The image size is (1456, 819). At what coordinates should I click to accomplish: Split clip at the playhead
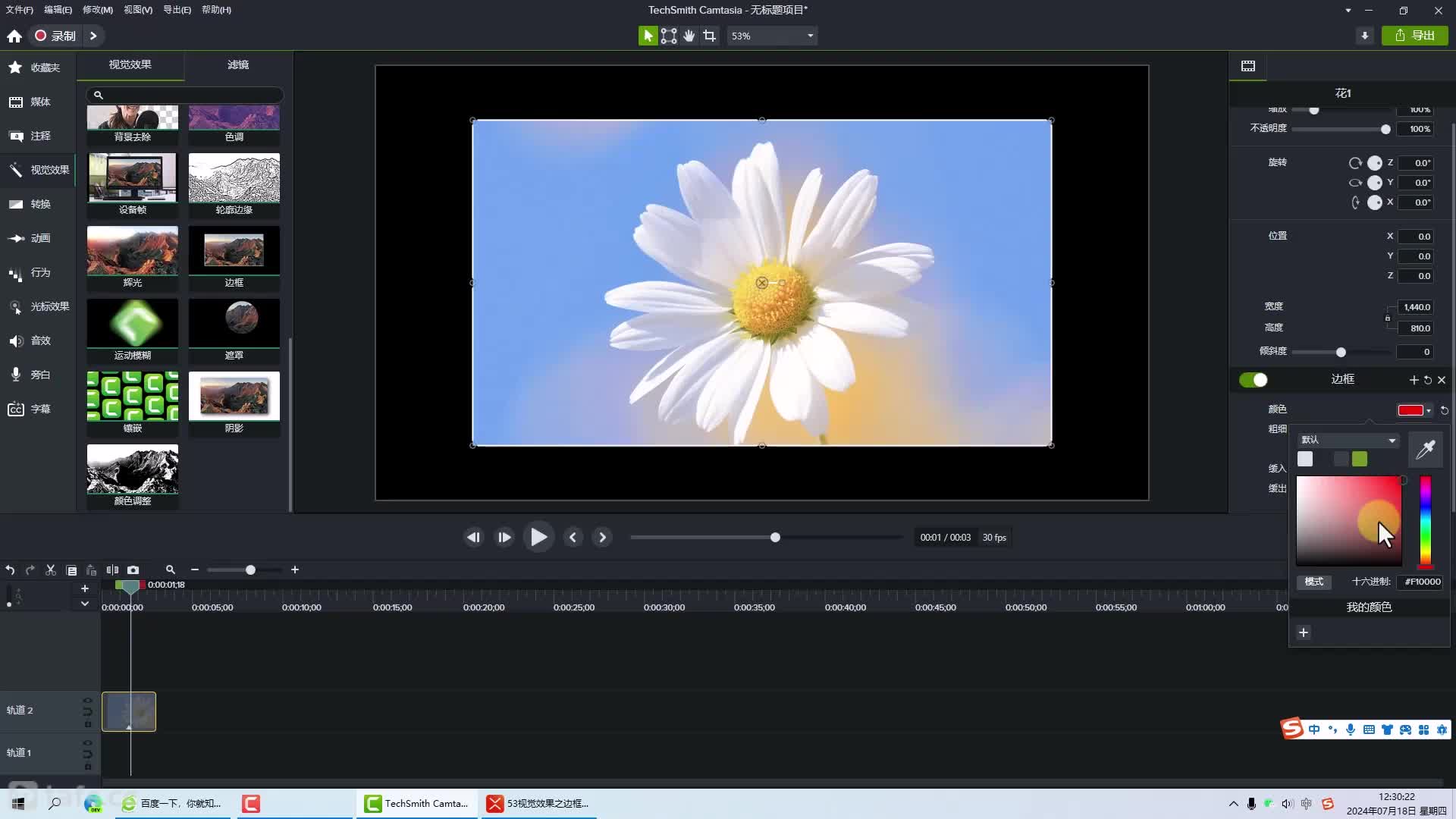coord(112,570)
